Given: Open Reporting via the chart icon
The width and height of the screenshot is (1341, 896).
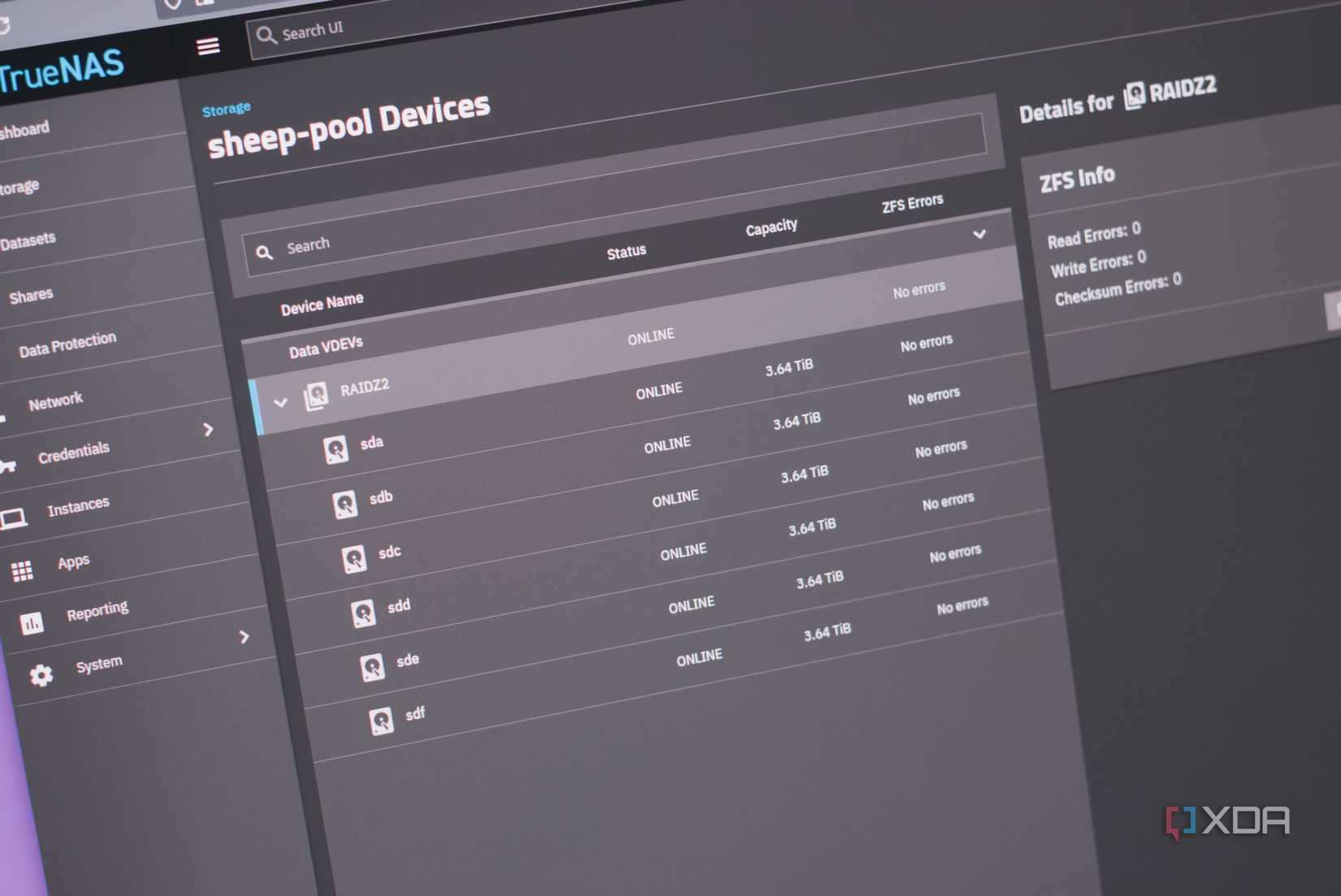Looking at the screenshot, I should click(33, 624).
